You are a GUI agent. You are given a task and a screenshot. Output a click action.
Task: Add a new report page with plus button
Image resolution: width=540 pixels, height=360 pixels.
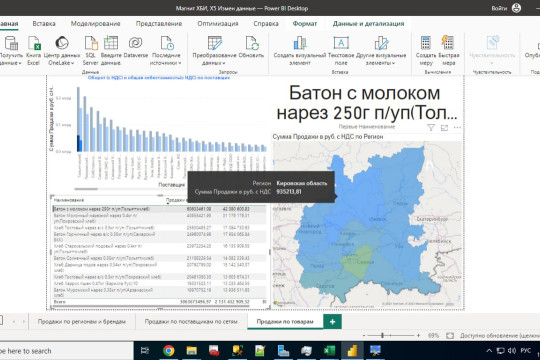pyautogui.click(x=332, y=321)
